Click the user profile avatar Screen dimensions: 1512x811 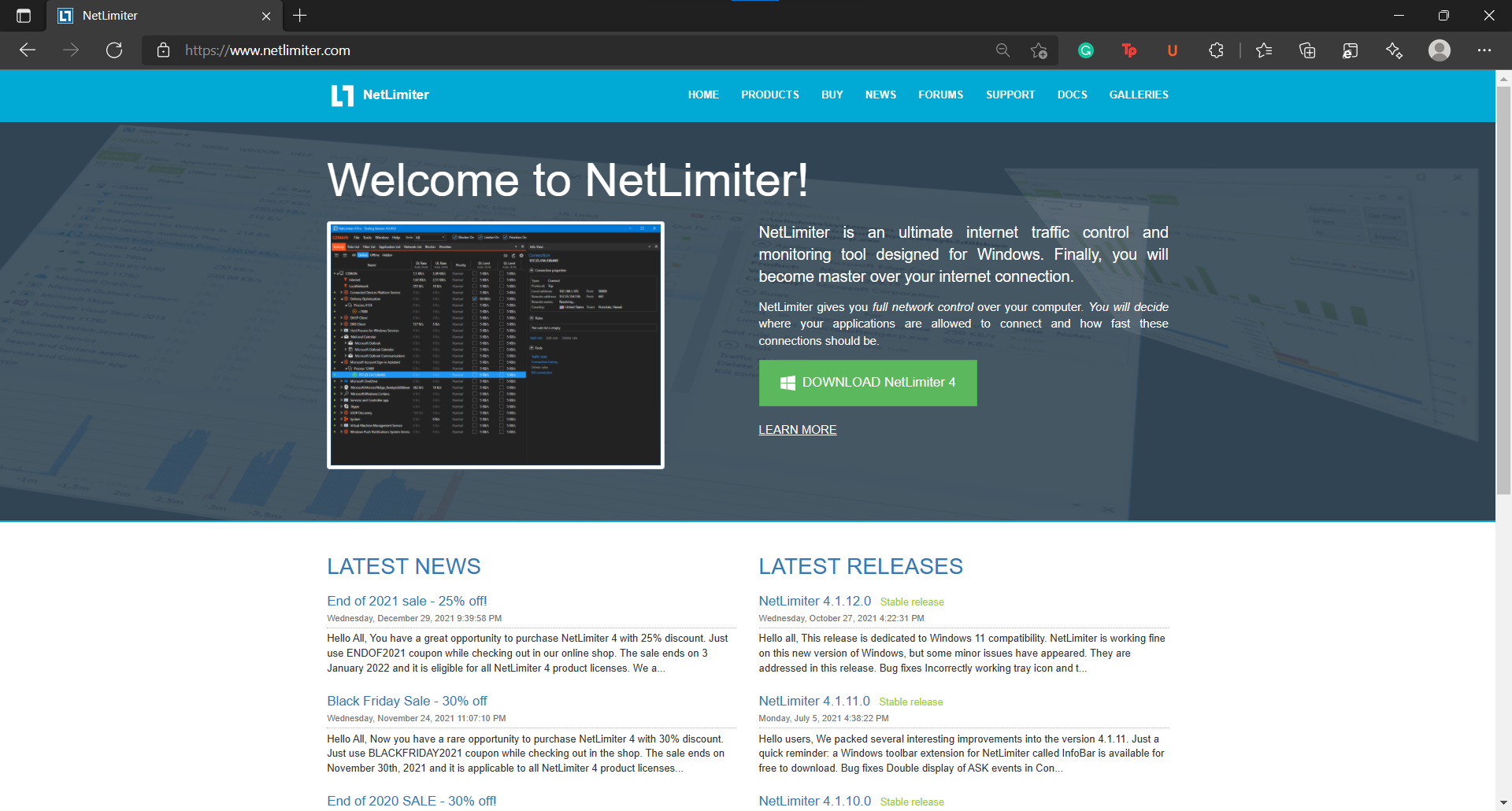[1440, 50]
